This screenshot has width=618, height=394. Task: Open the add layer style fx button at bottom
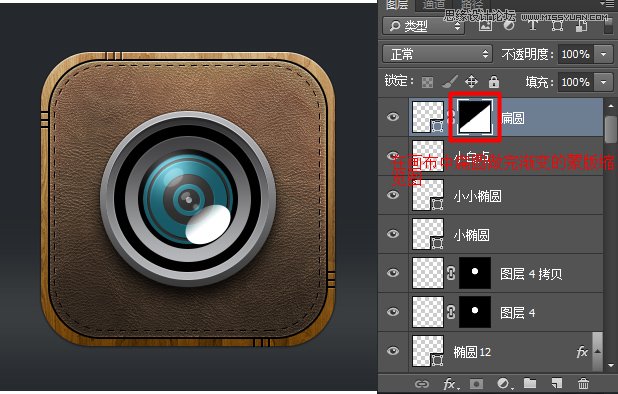pos(451,384)
